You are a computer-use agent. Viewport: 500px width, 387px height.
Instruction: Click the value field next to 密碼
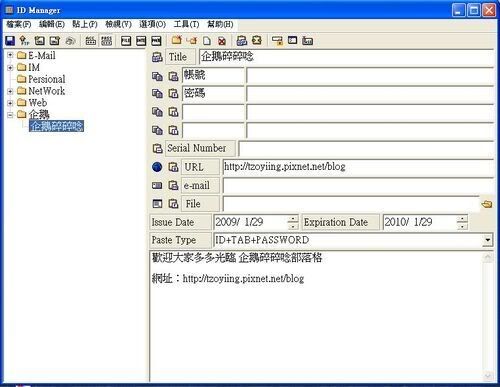tap(370, 94)
